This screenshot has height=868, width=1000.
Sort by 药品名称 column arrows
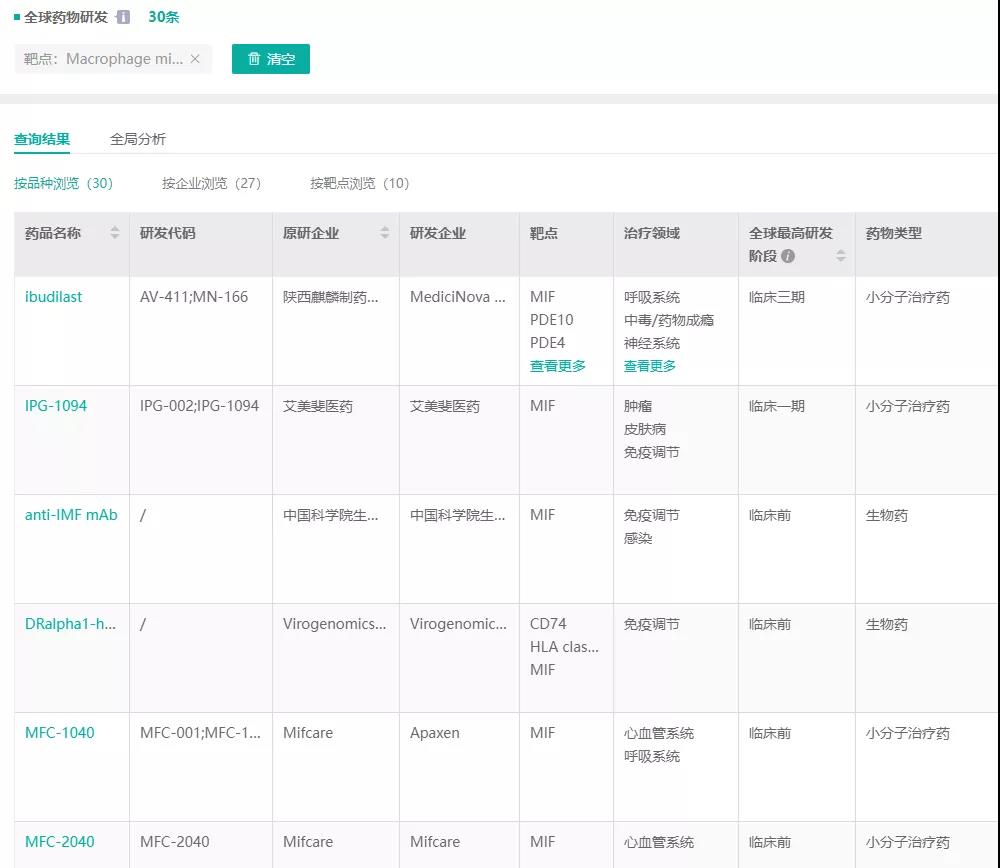[x=115, y=233]
